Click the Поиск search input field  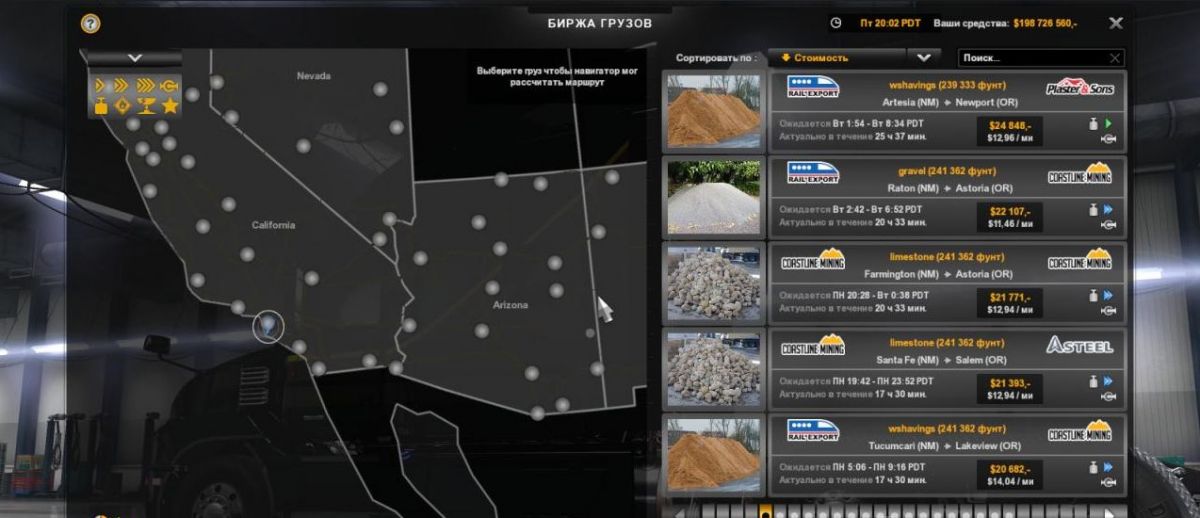pyautogui.click(x=1032, y=58)
